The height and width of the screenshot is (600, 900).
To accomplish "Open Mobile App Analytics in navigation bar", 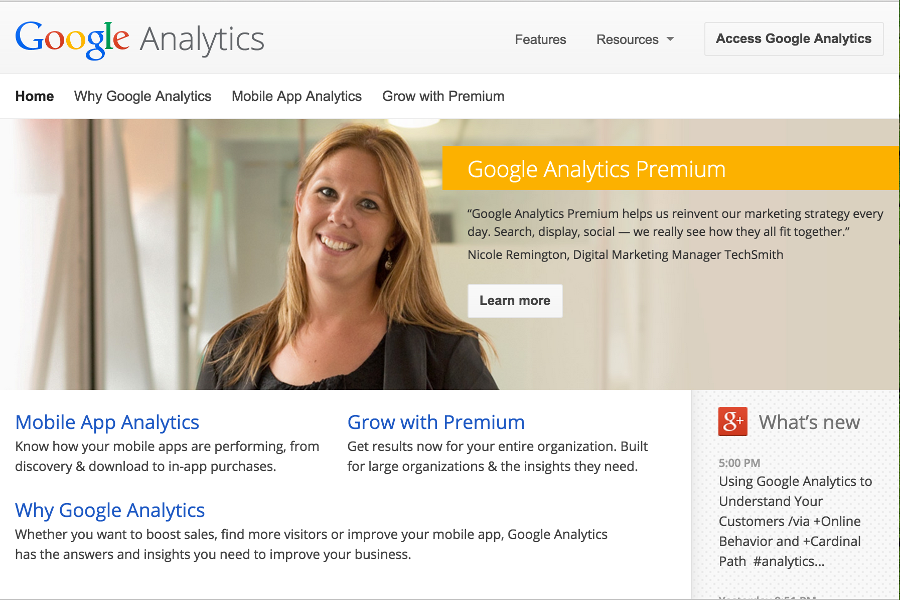I will point(297,97).
